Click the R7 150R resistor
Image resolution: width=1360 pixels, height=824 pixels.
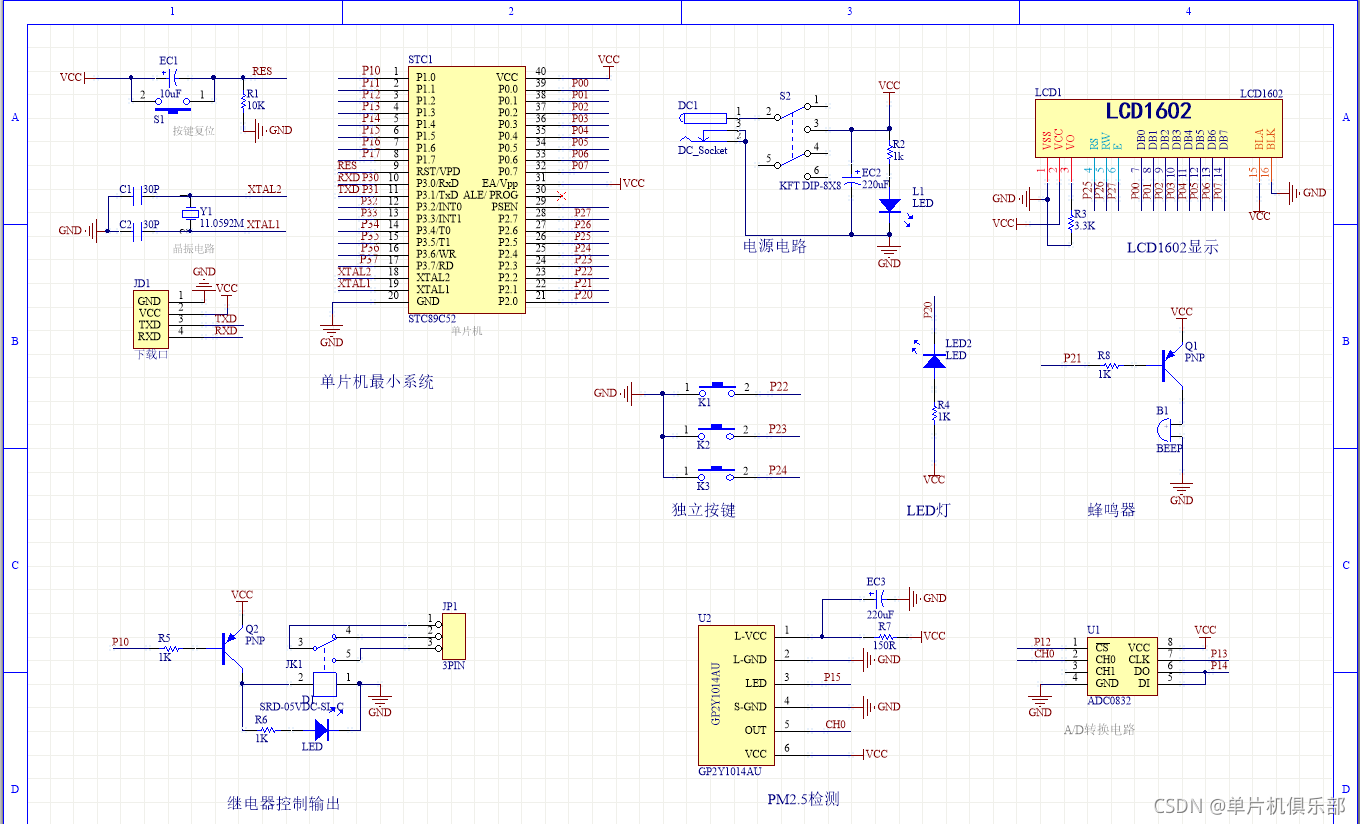pyautogui.click(x=884, y=636)
